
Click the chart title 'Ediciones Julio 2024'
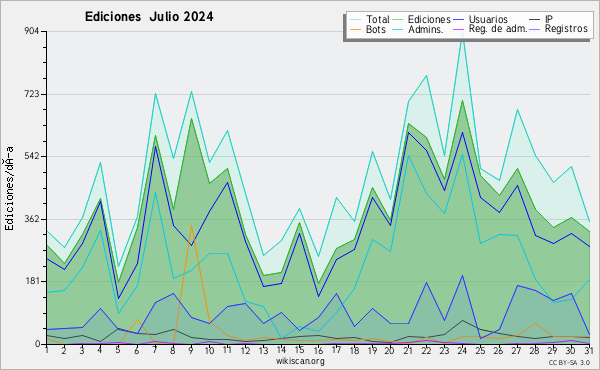pyautogui.click(x=149, y=17)
